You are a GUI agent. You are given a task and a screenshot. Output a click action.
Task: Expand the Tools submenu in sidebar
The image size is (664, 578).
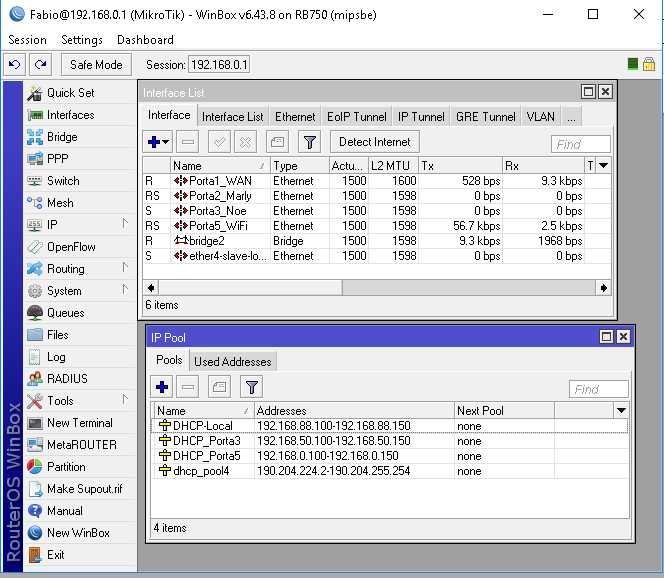[80, 401]
